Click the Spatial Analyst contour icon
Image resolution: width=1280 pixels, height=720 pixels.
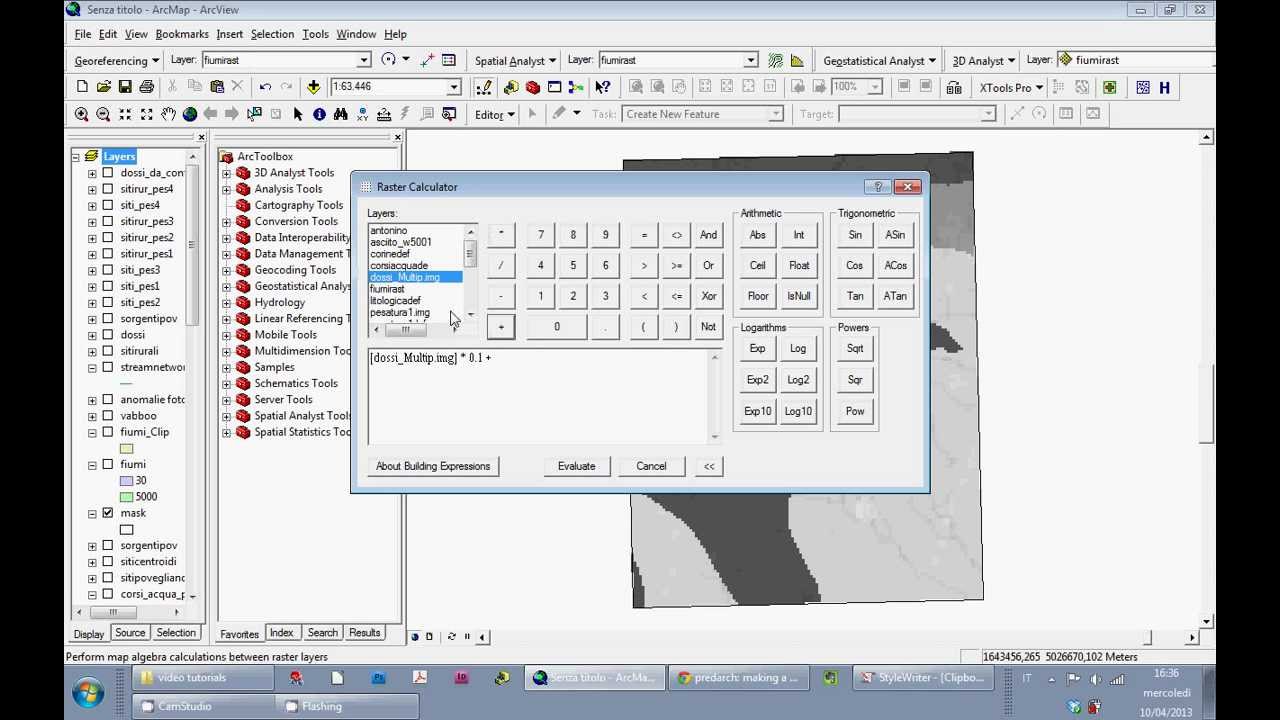[775, 60]
